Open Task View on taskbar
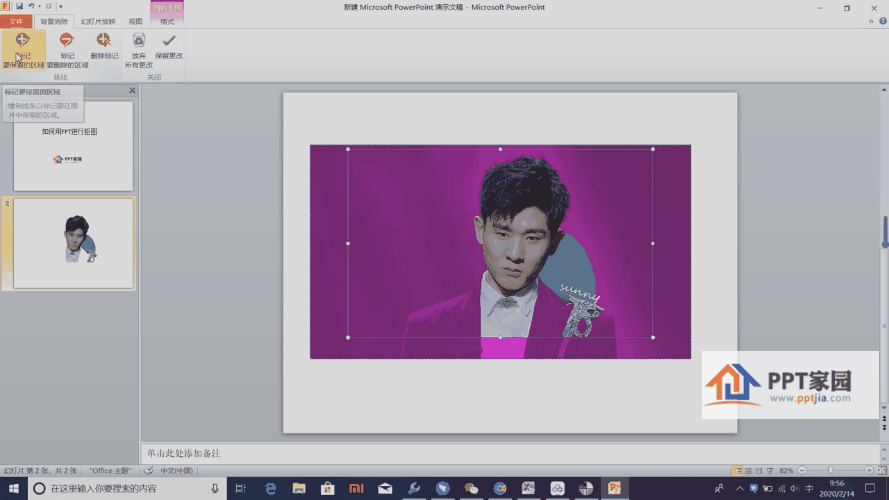This screenshot has height=500, width=889. tap(240, 488)
